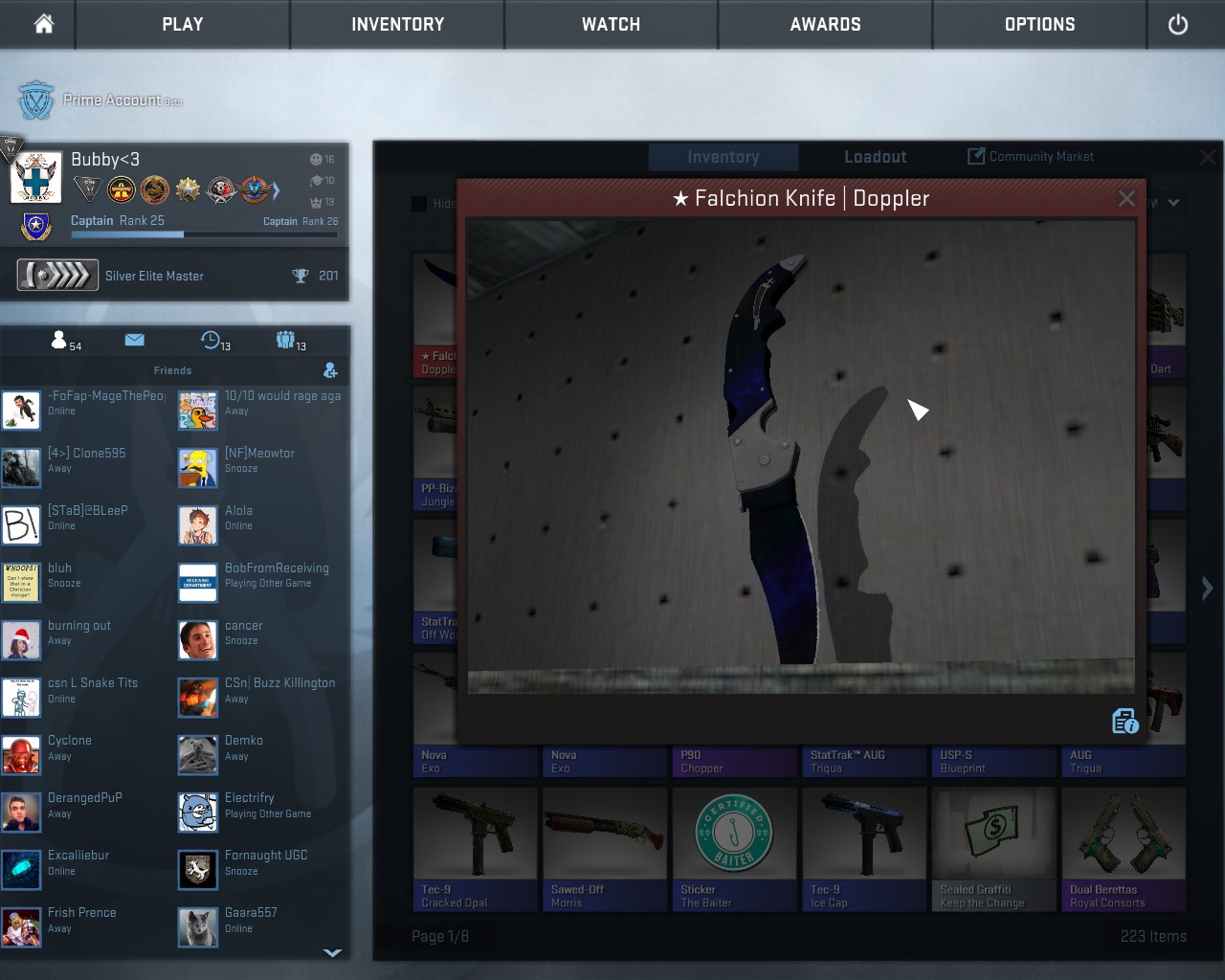Open the WATCH menu

click(612, 24)
